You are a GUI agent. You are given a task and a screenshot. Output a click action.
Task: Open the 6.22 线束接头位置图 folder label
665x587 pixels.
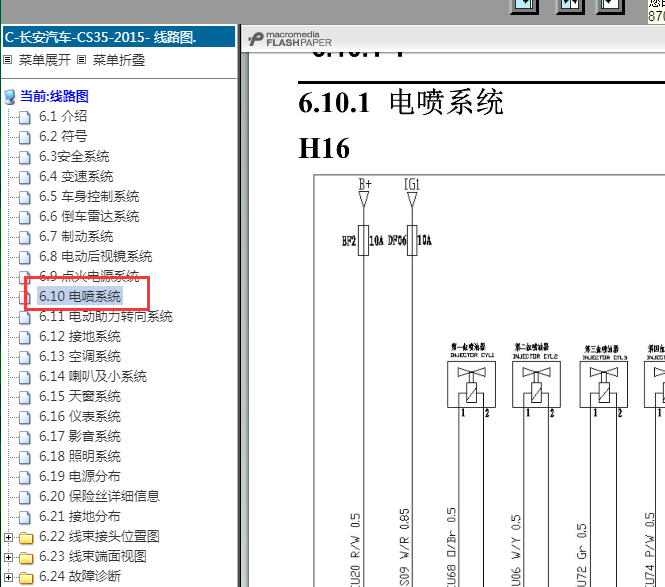pyautogui.click(x=99, y=536)
